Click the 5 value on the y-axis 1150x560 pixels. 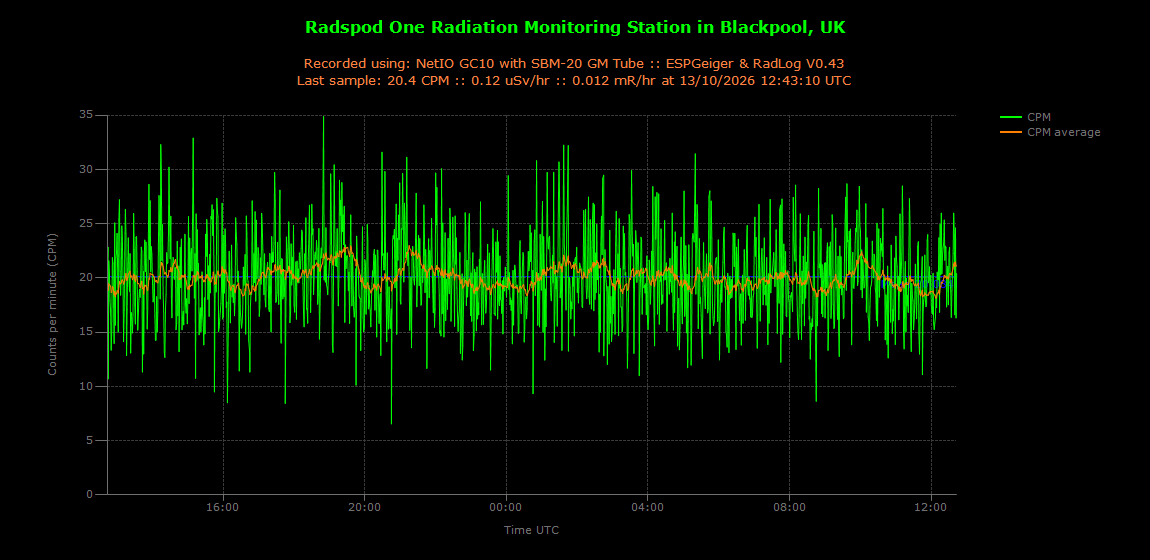click(x=90, y=441)
